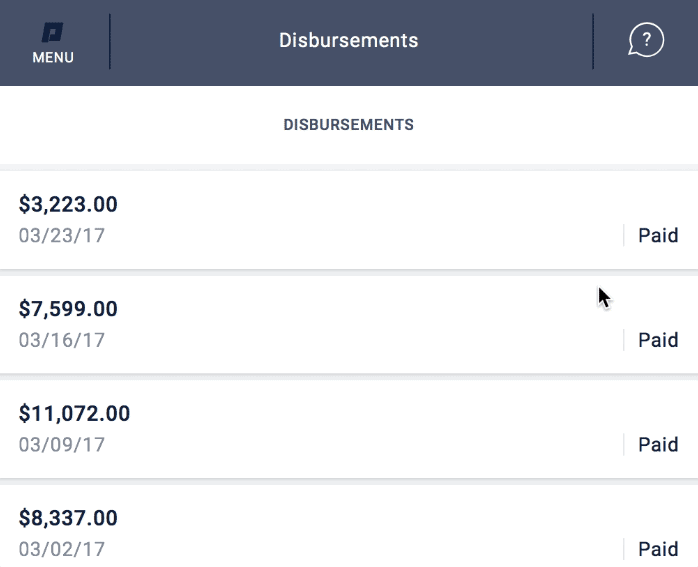Select blank area of $7,599.00 card
698x567 pixels.
pos(356,324)
